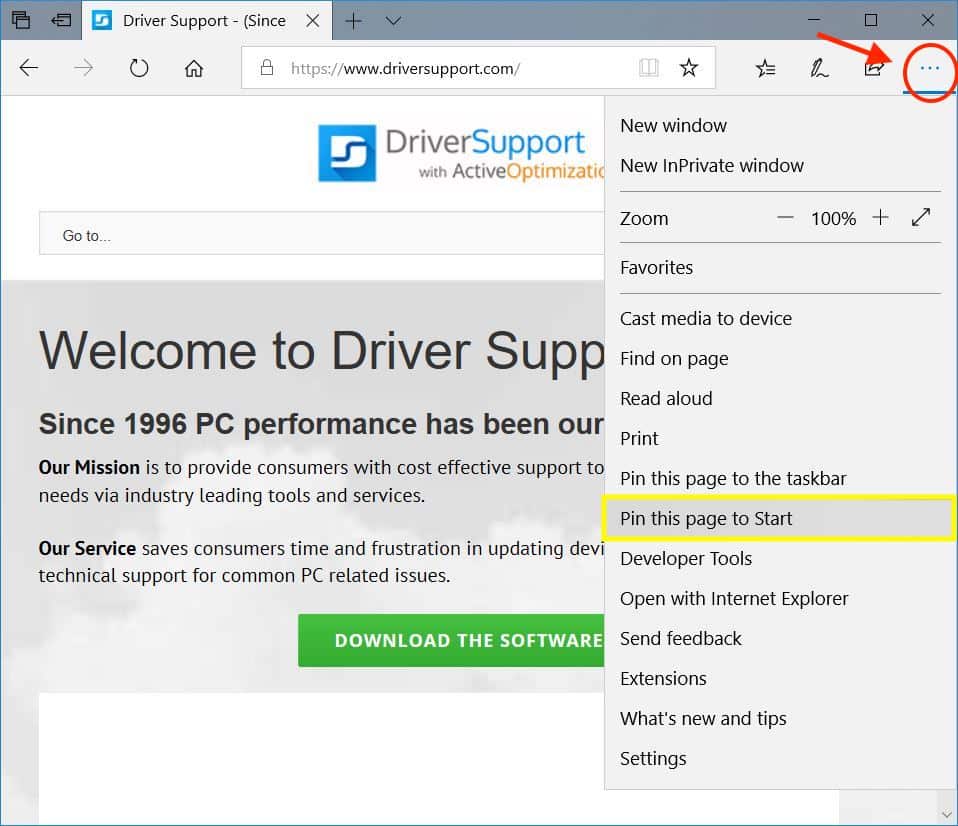Show tabs you've set aside icon
The image size is (958, 826).
[20, 20]
